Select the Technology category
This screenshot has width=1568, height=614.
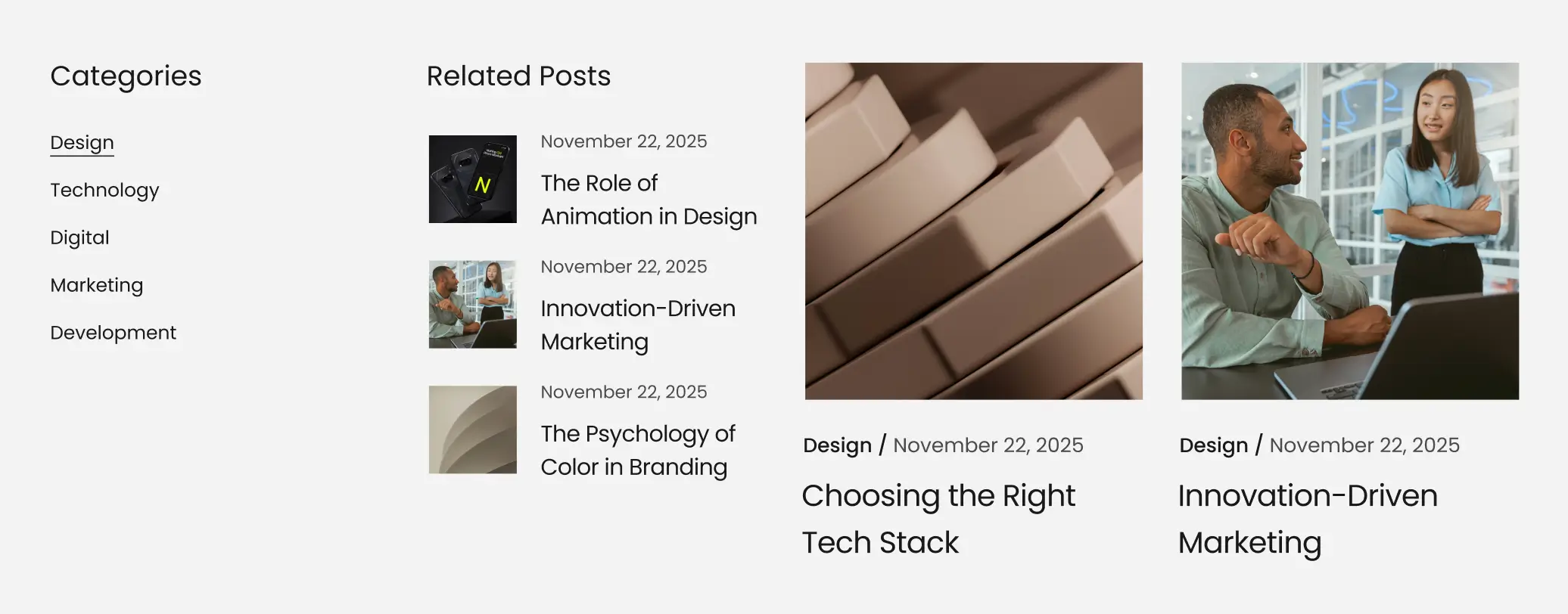104,190
